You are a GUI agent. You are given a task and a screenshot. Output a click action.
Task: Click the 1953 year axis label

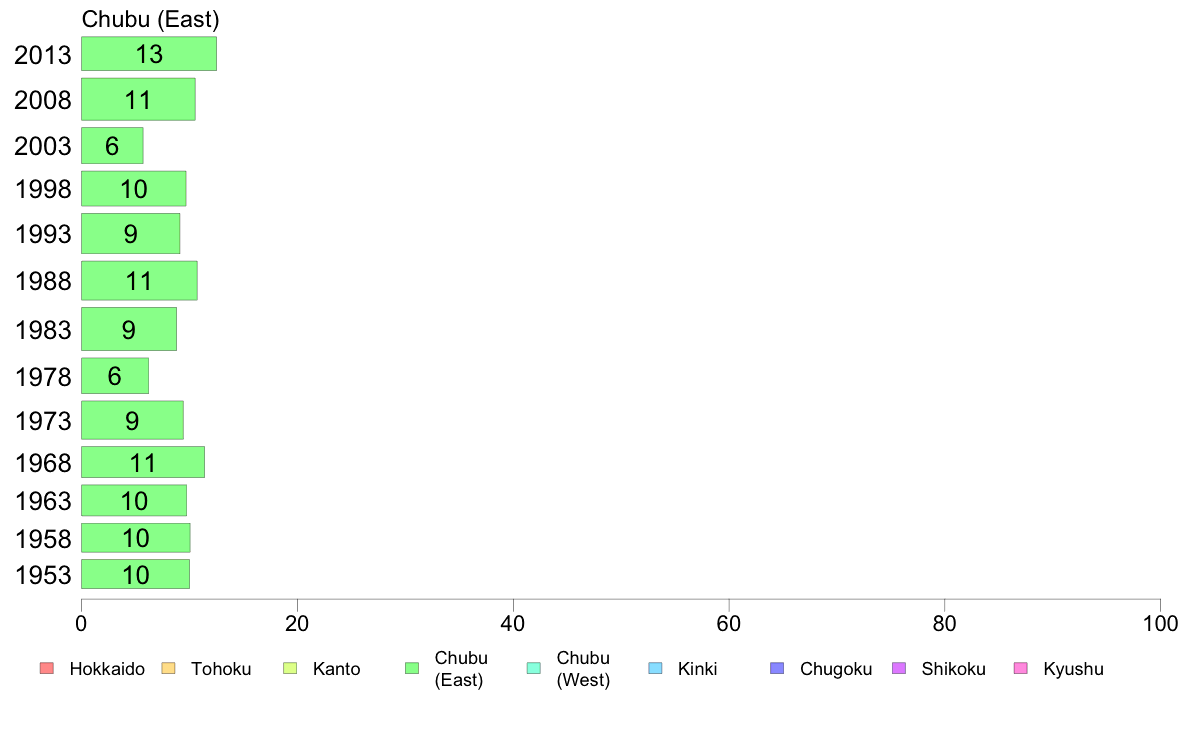43,575
